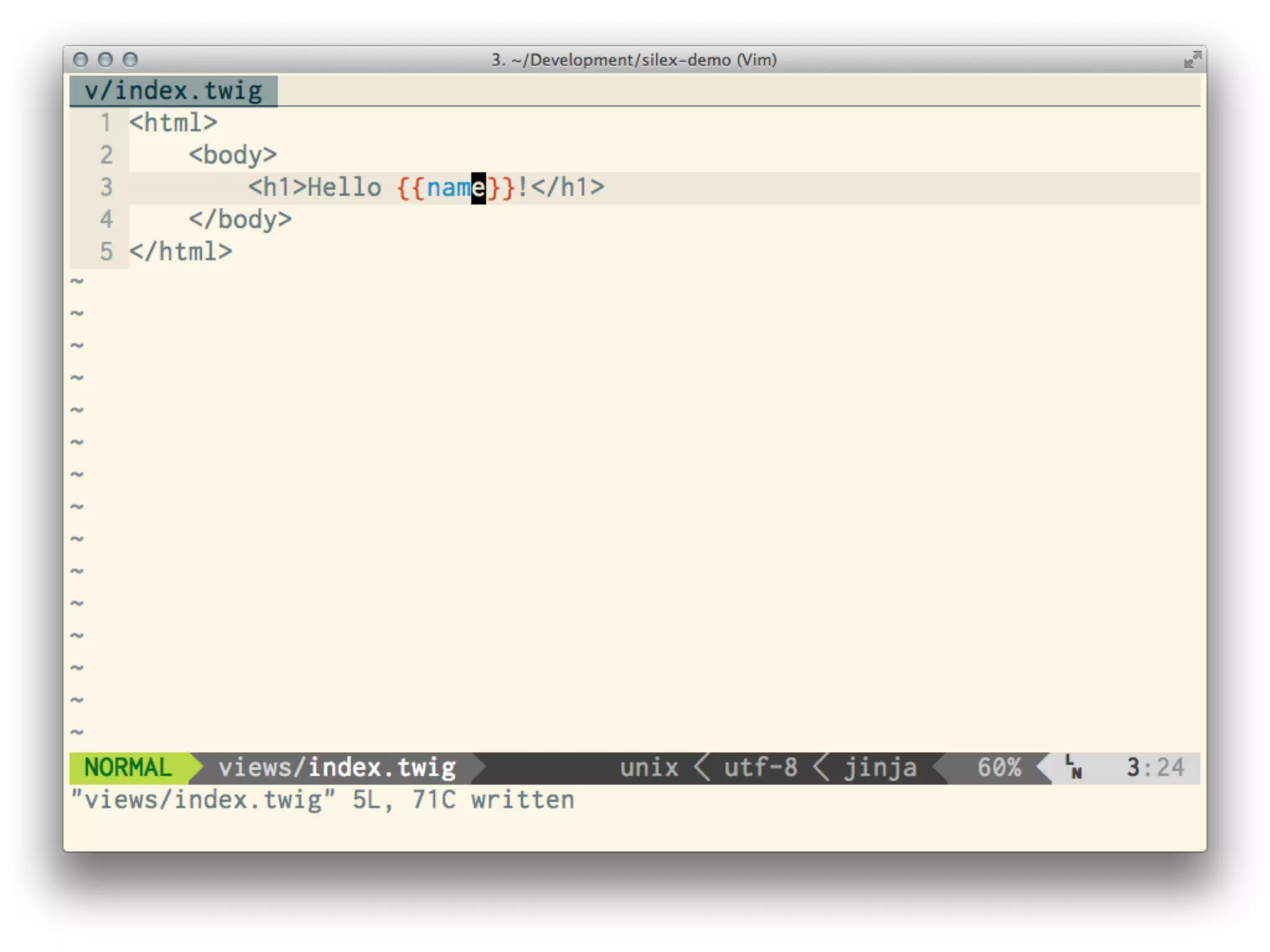Click the fullscreen arrows icon in title bar
The width and height of the screenshot is (1270, 952).
click(x=1192, y=59)
